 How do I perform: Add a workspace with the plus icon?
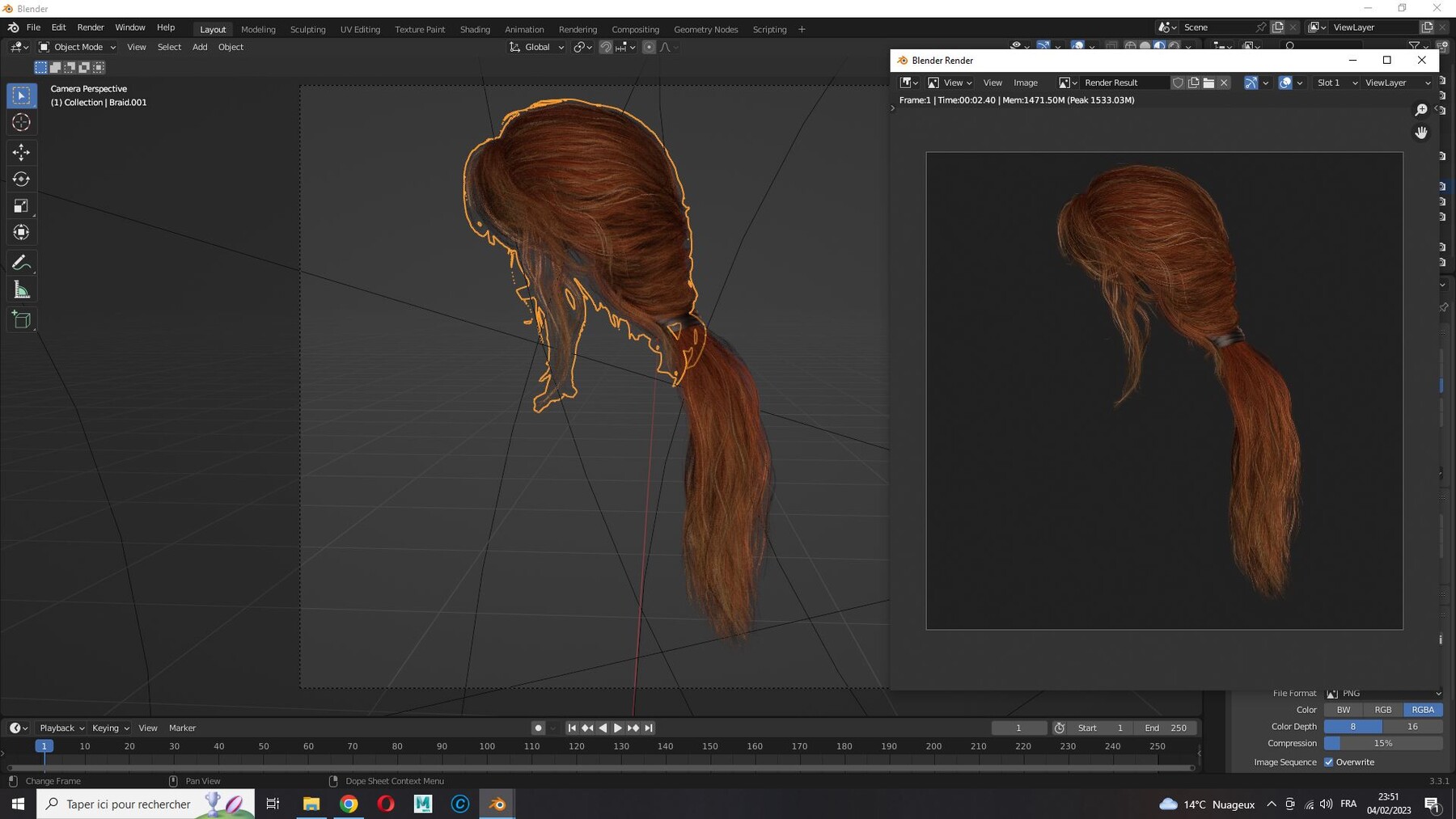802,29
